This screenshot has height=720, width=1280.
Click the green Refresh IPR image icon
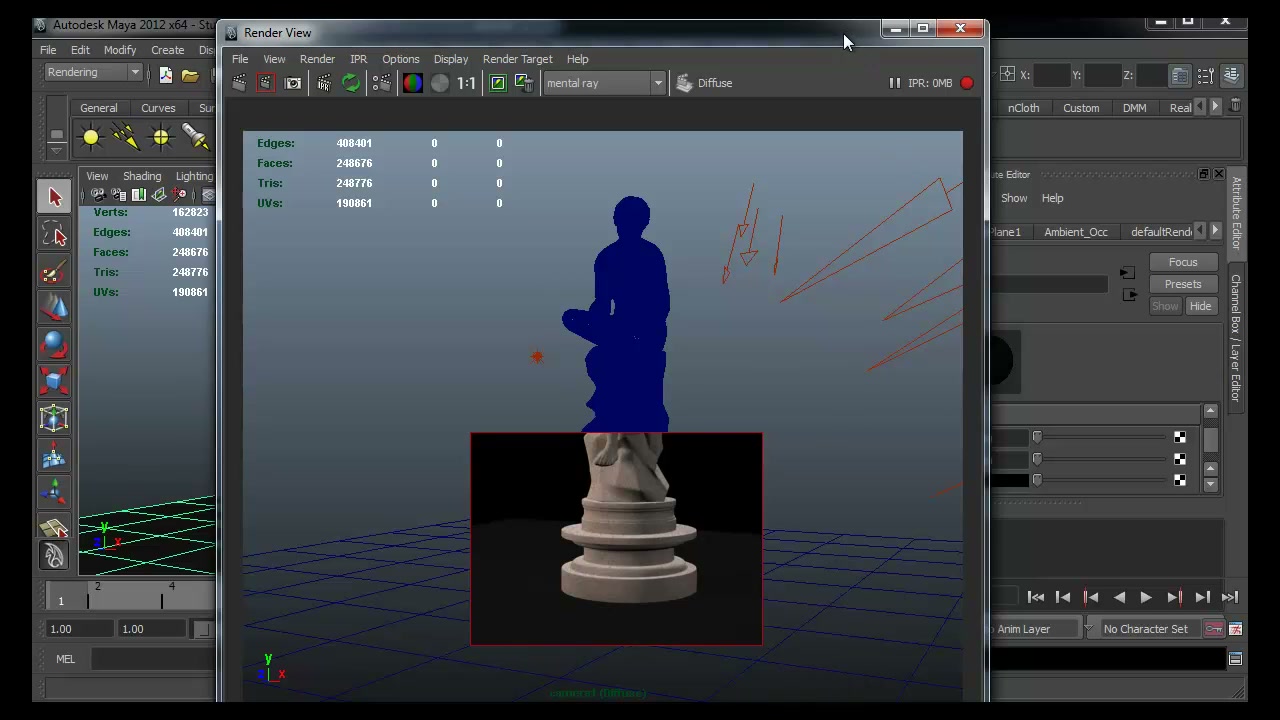tap(351, 83)
